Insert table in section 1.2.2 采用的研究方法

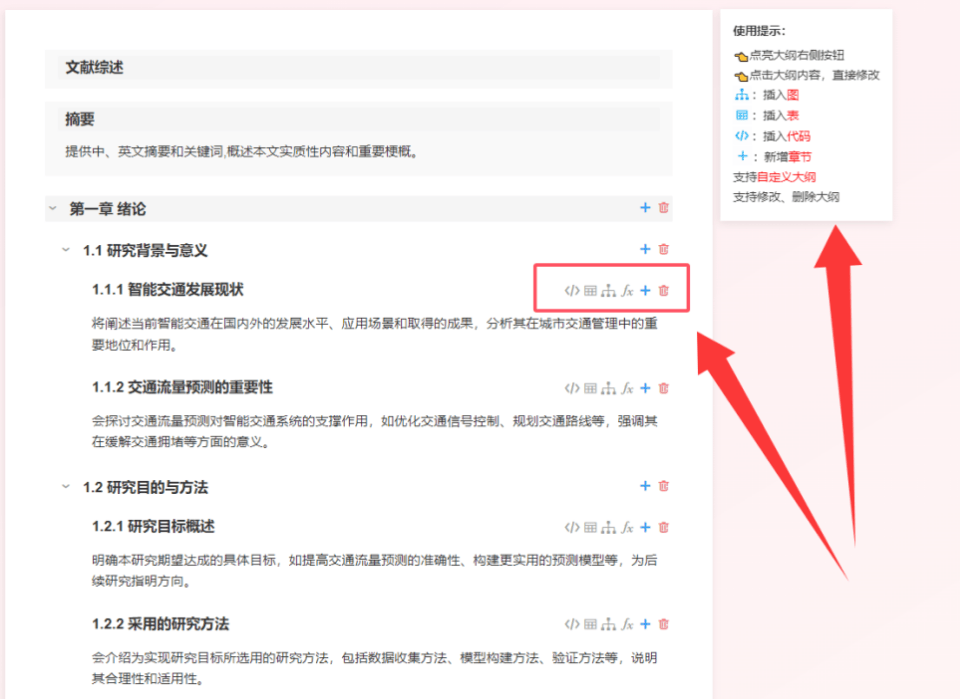590,624
